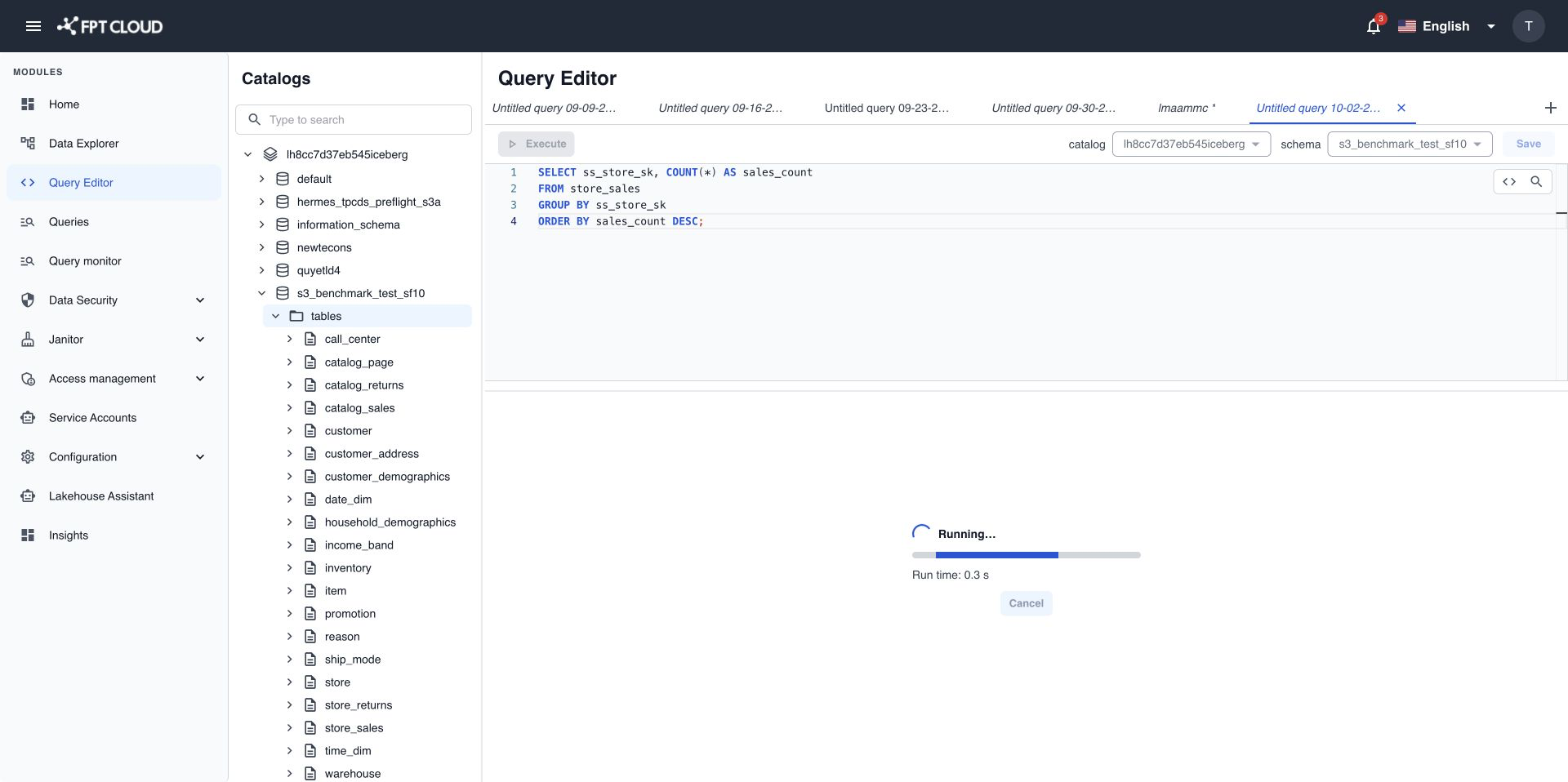Click the FPT Cloud logo
This screenshot has height=782, width=1568.
[109, 26]
